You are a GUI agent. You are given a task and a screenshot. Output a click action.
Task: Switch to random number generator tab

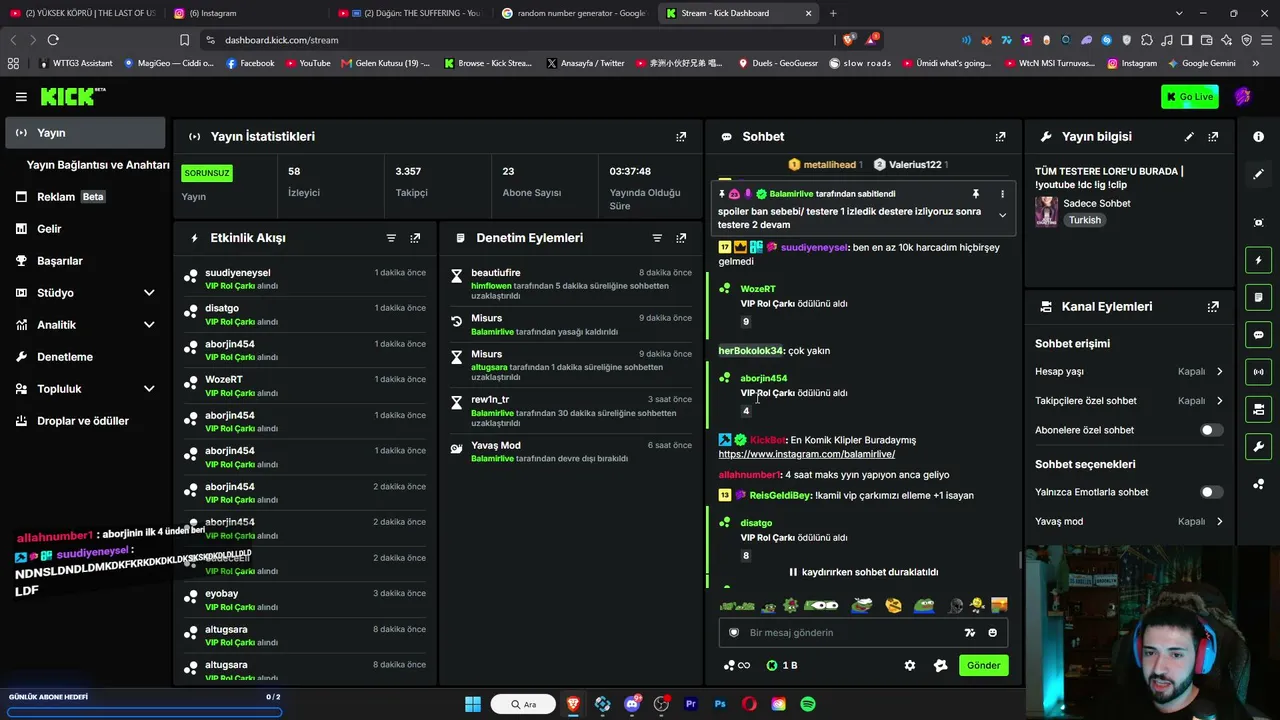tap(574, 13)
